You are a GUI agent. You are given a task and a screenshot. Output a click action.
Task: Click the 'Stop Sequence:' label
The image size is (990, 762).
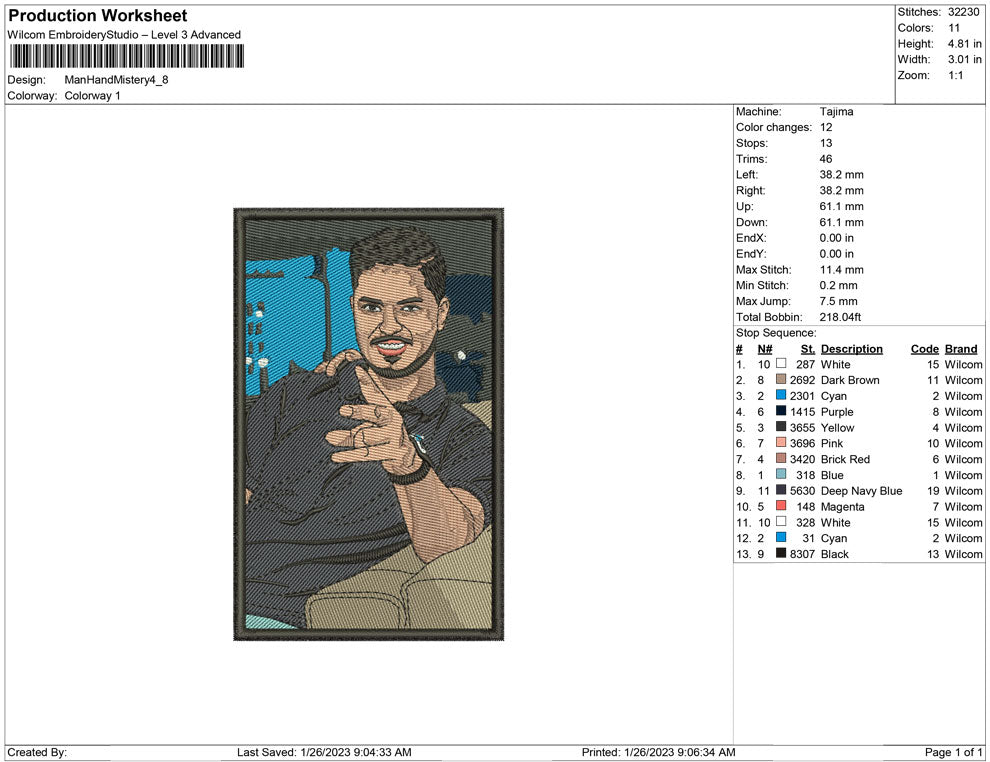[776, 333]
